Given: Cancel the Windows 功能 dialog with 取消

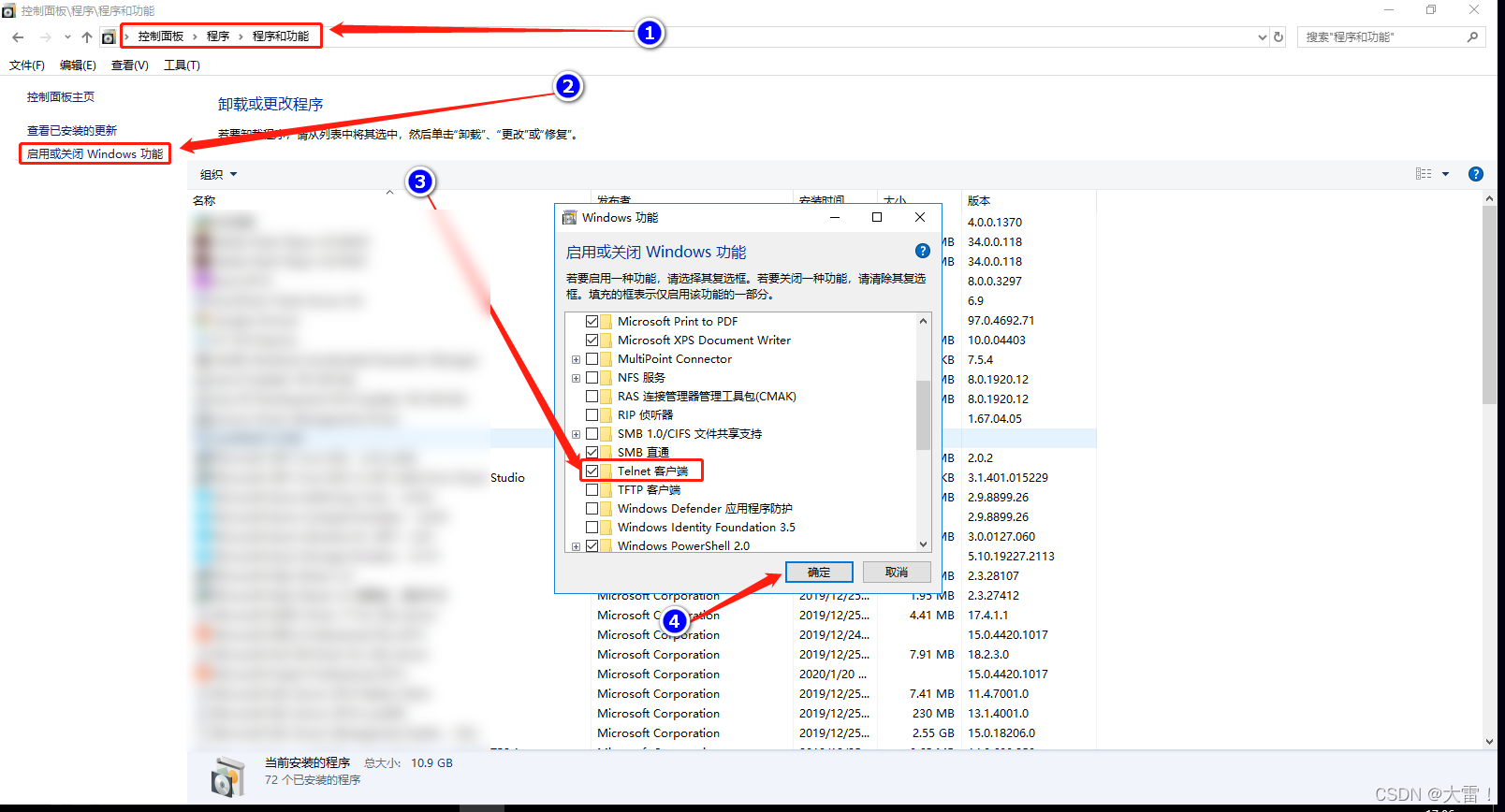Looking at the screenshot, I should 897,572.
